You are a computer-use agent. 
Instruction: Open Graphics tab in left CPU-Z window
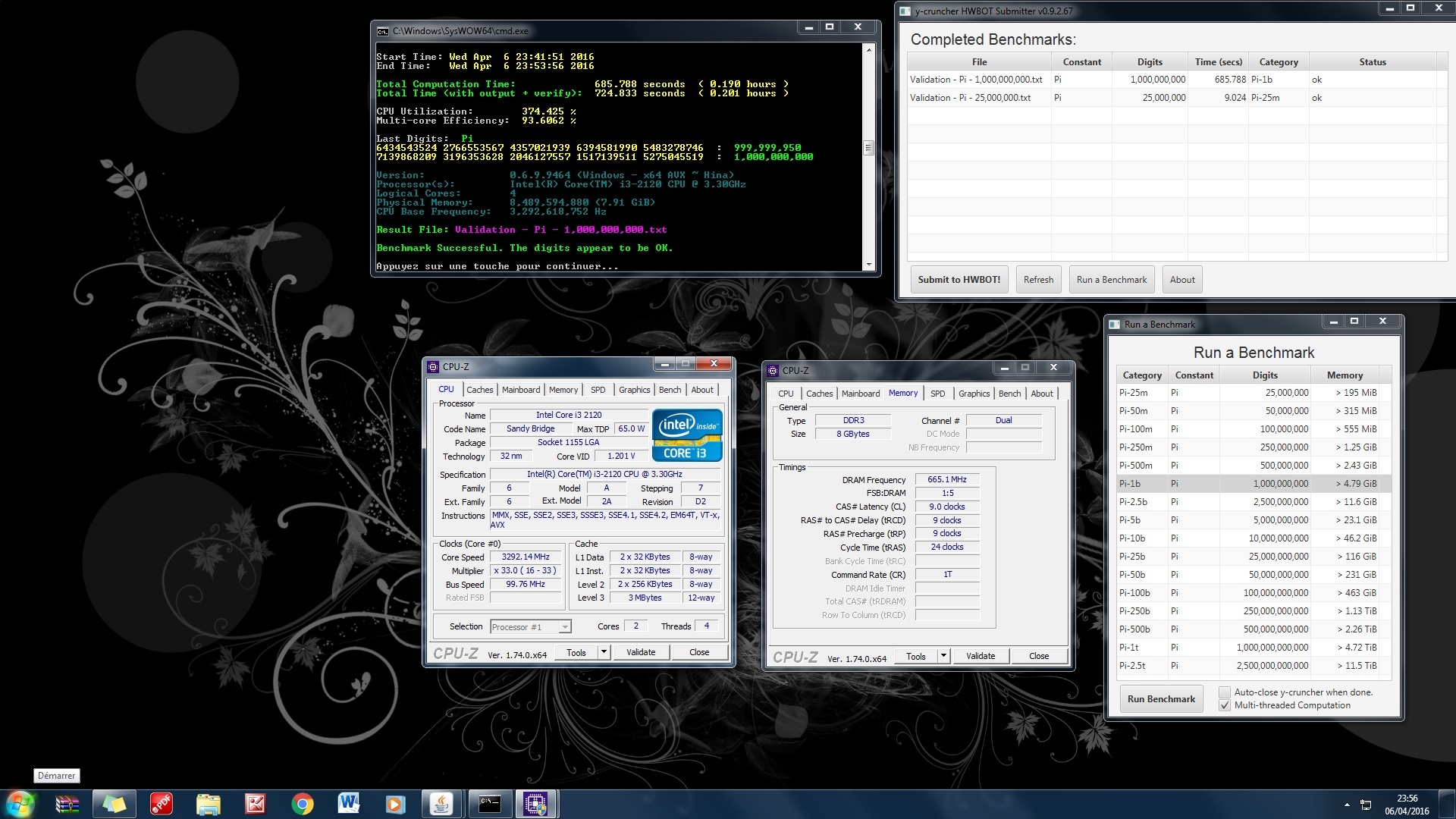[x=635, y=390]
